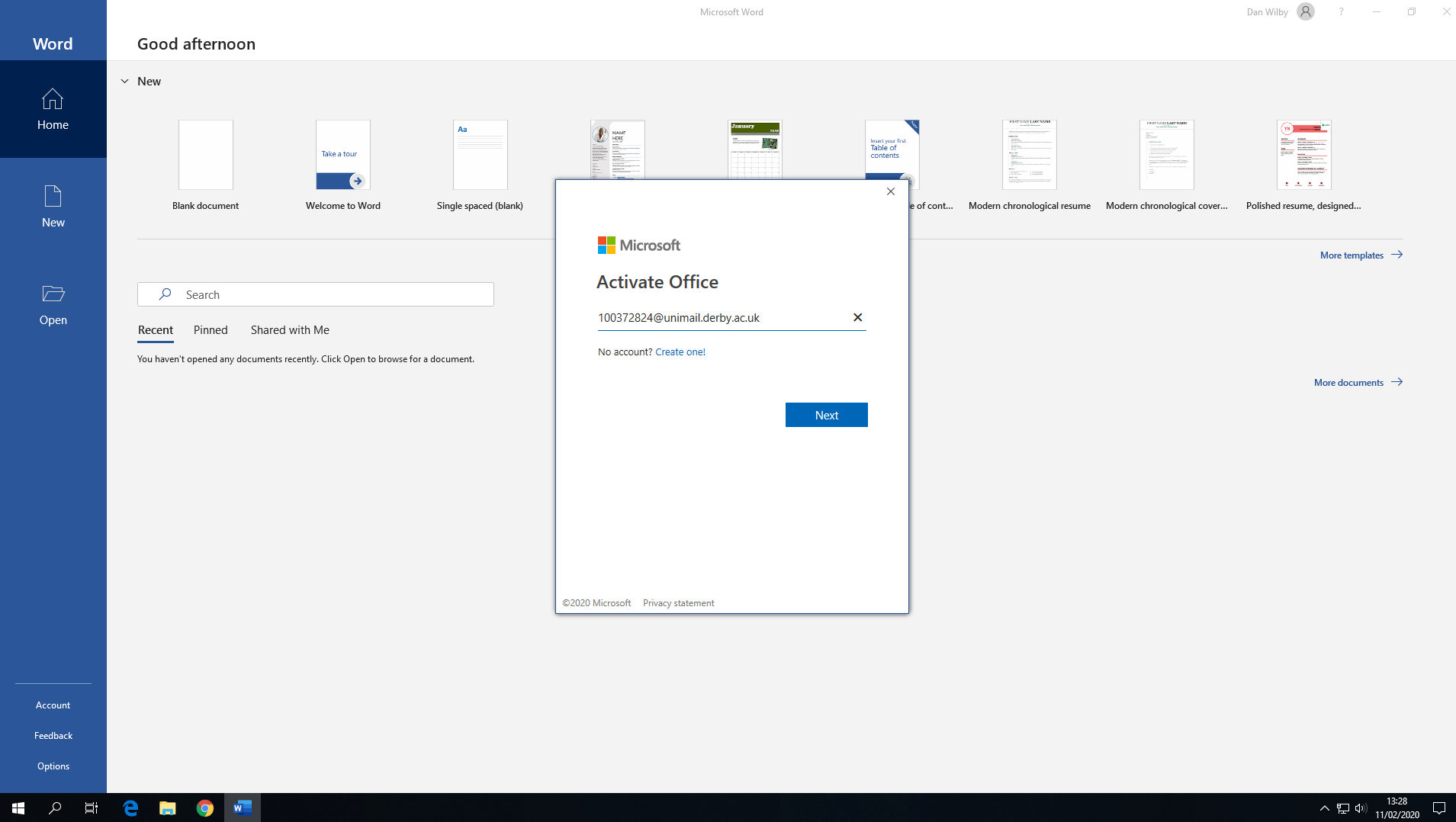Screen dimensions: 1456x822
Task: Pick the Polished resume template
Action: 1304,165
